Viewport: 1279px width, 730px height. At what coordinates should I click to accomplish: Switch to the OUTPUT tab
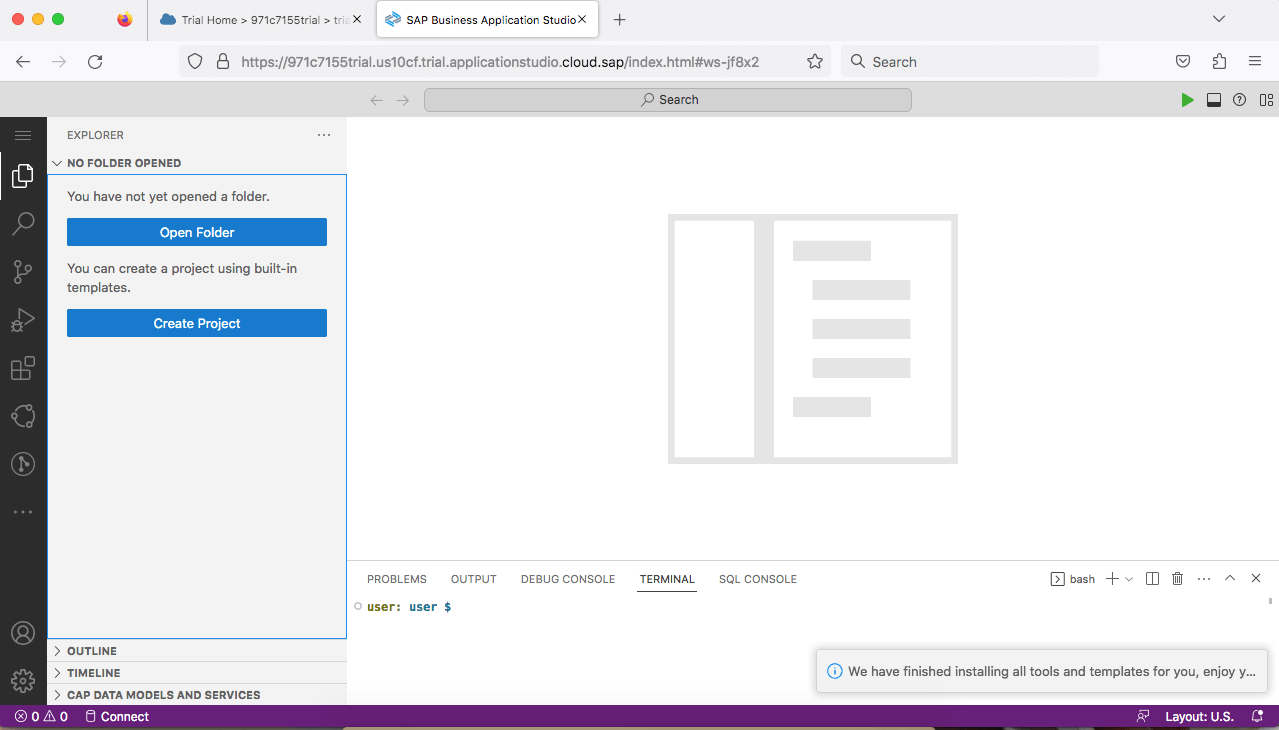[x=474, y=579]
